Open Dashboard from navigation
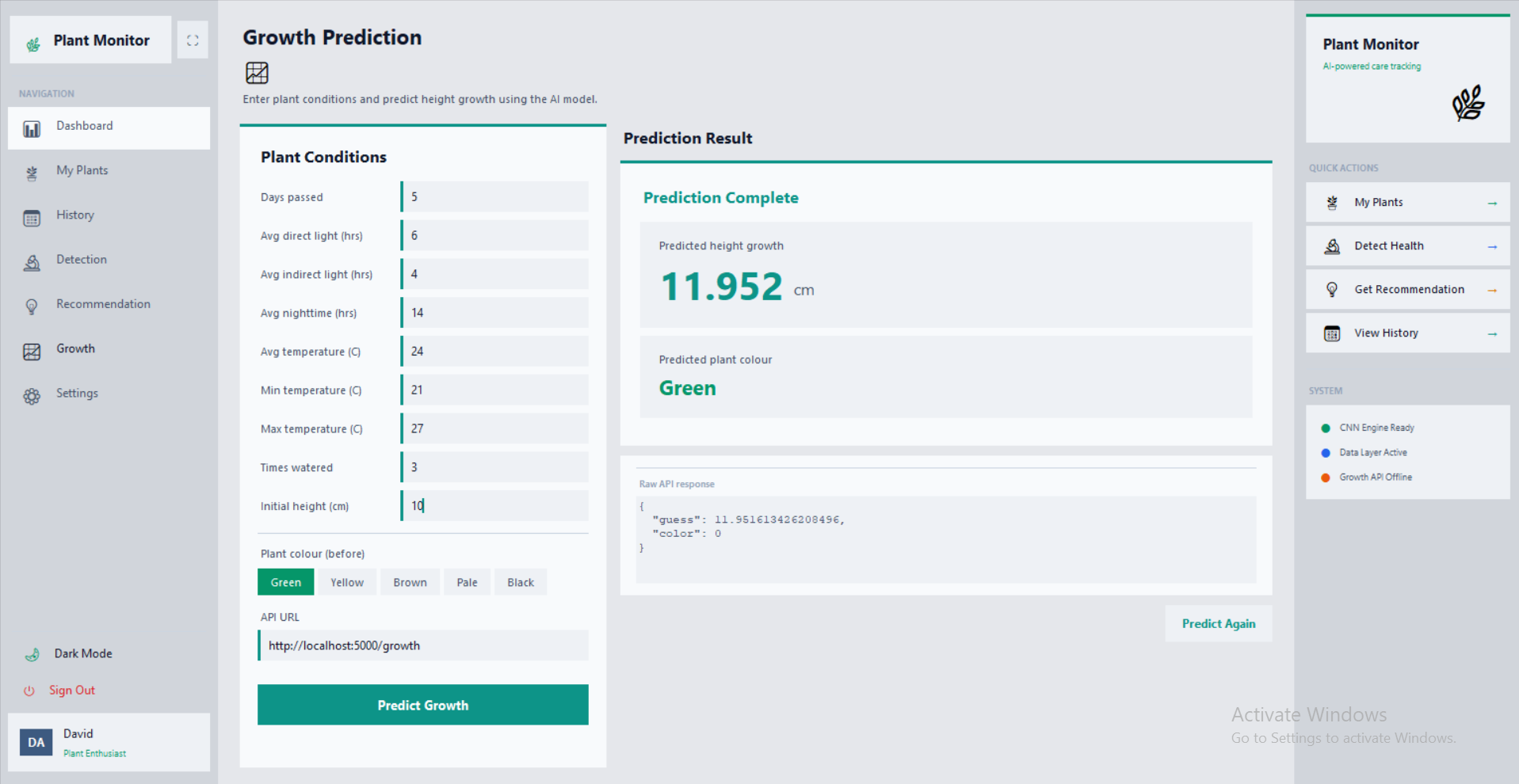1519x784 pixels. (109, 127)
